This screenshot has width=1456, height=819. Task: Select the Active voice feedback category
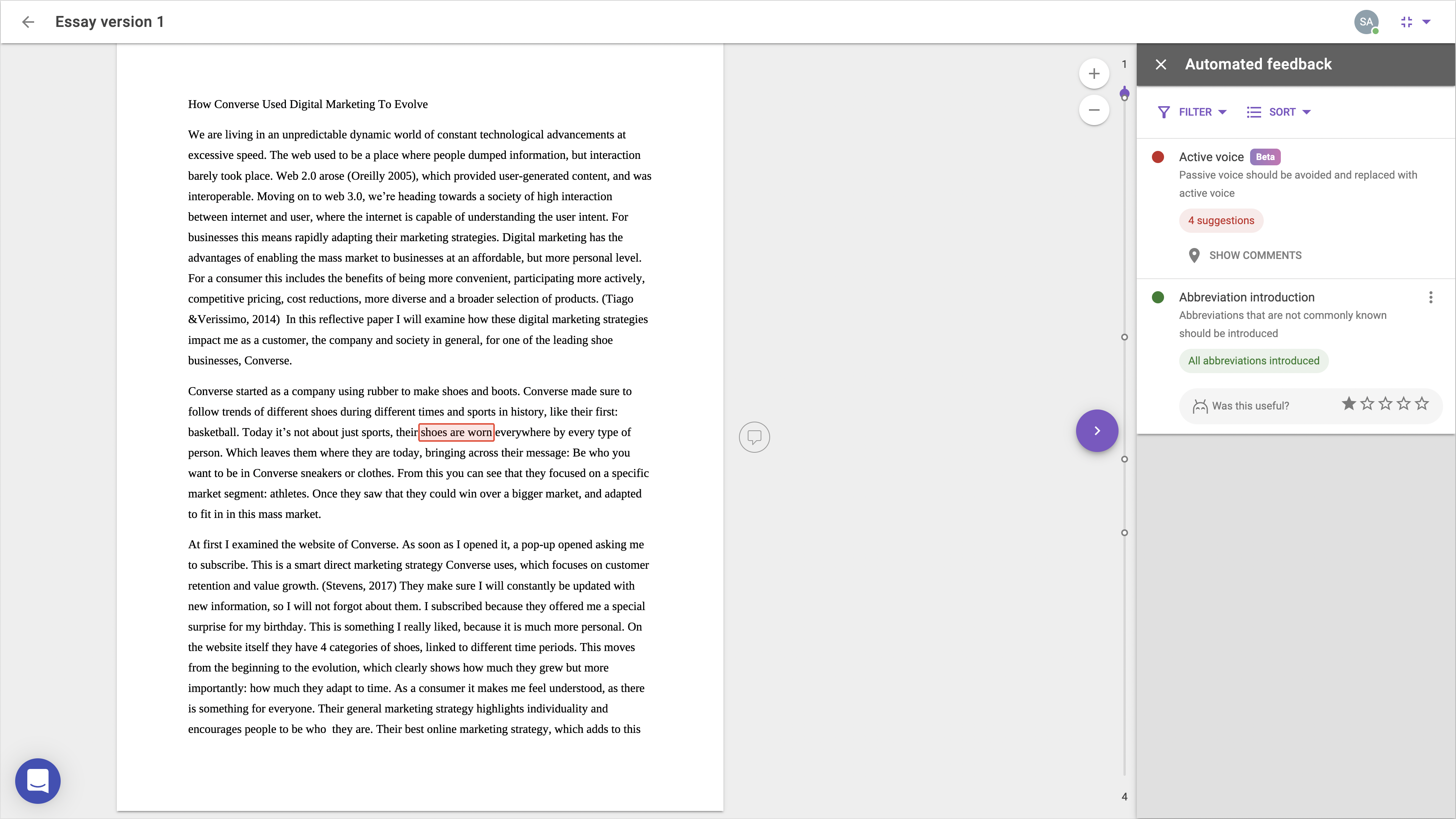pos(1211,157)
